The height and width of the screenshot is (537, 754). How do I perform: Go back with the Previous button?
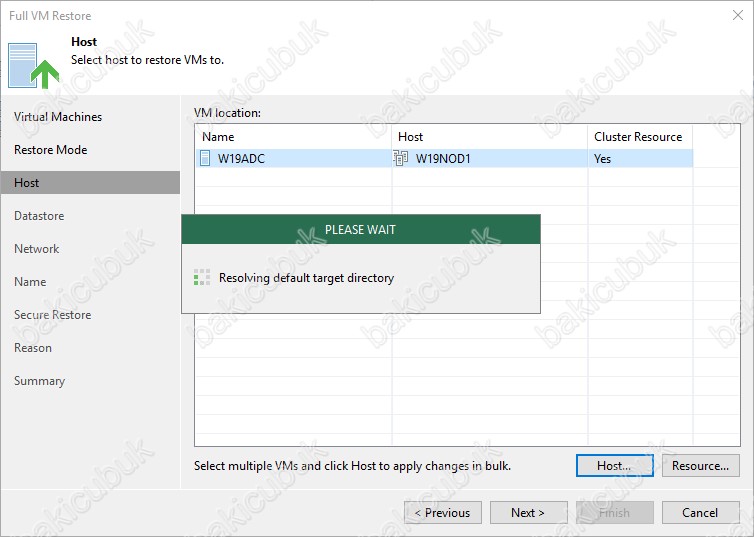443,512
